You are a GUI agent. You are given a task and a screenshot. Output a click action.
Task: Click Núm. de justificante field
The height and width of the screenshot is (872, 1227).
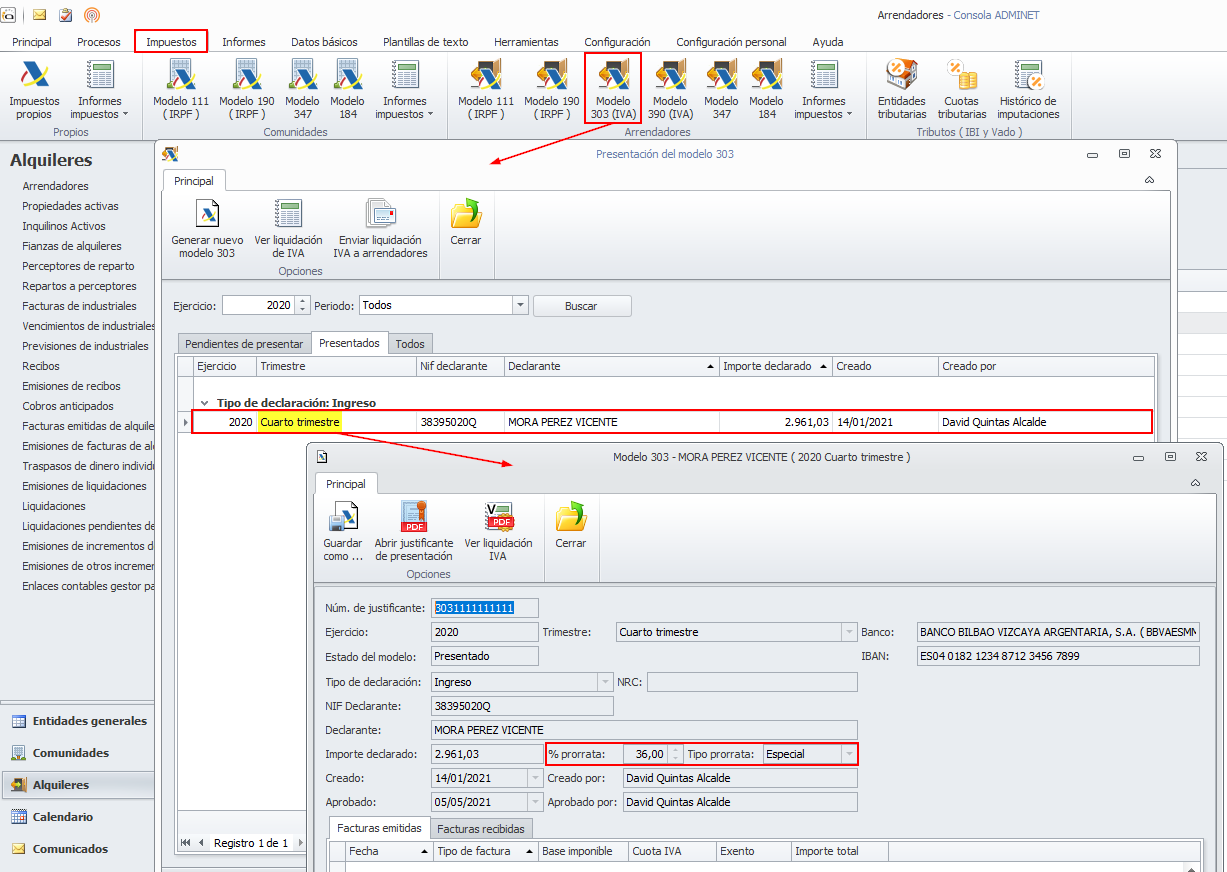[x=485, y=608]
